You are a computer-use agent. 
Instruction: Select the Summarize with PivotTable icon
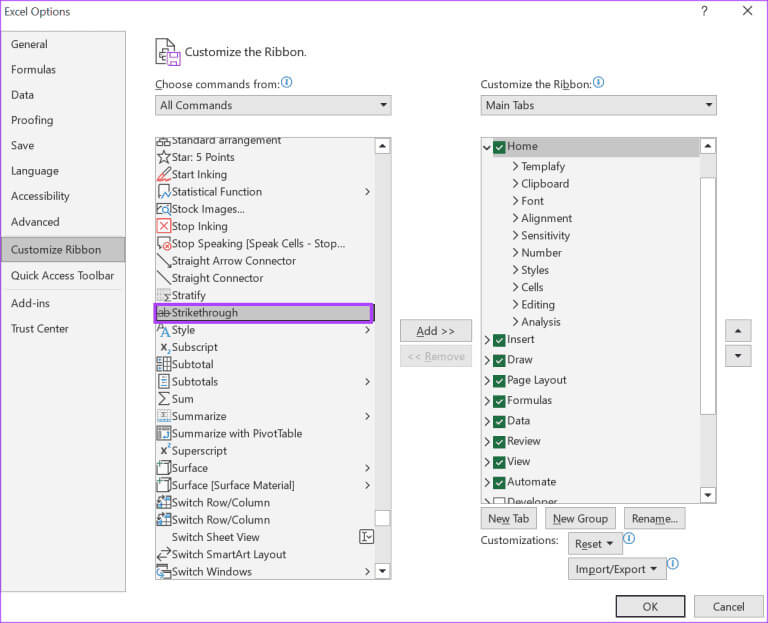point(164,433)
